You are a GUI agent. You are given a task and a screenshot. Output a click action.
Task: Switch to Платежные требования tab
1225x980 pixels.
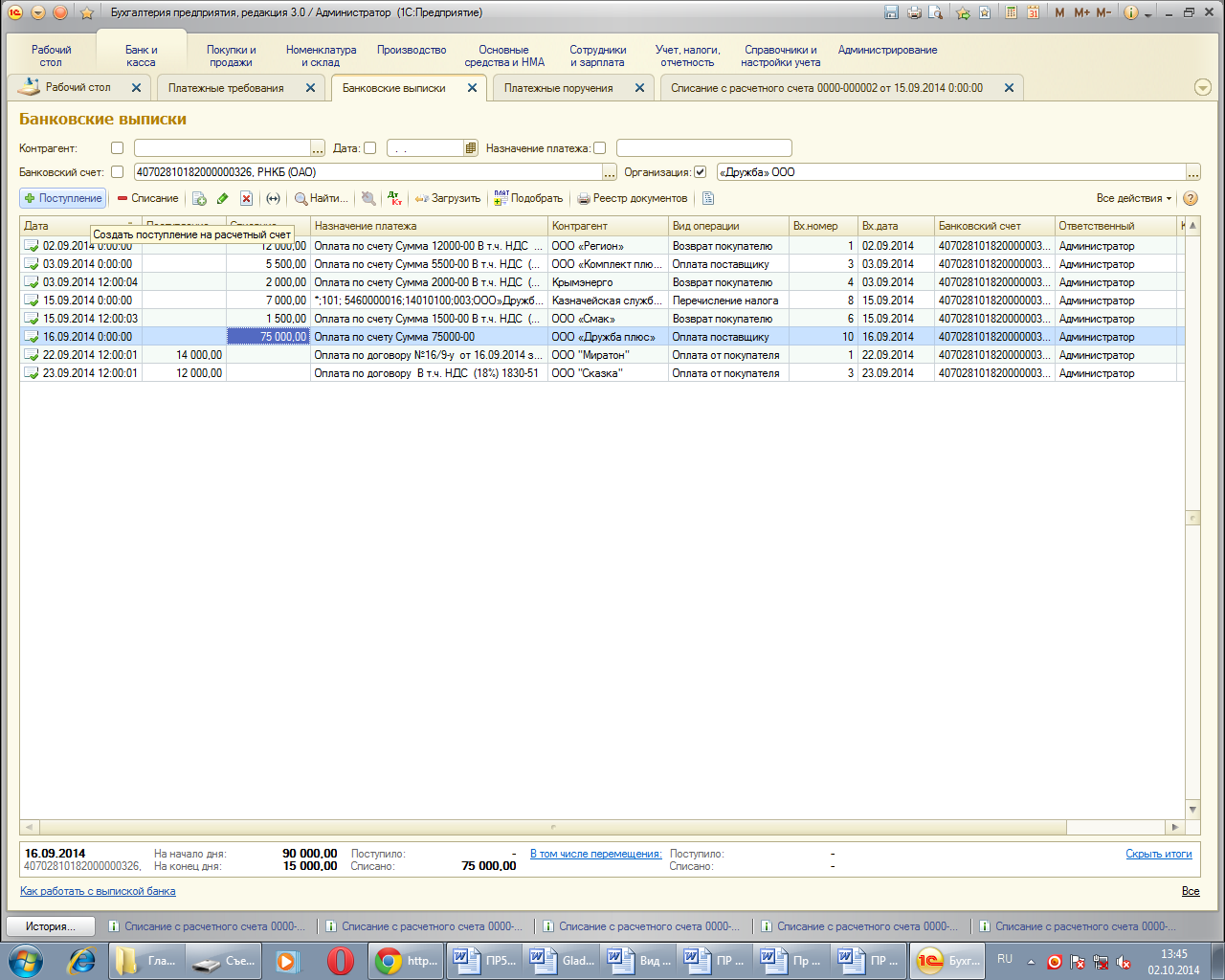[226, 88]
